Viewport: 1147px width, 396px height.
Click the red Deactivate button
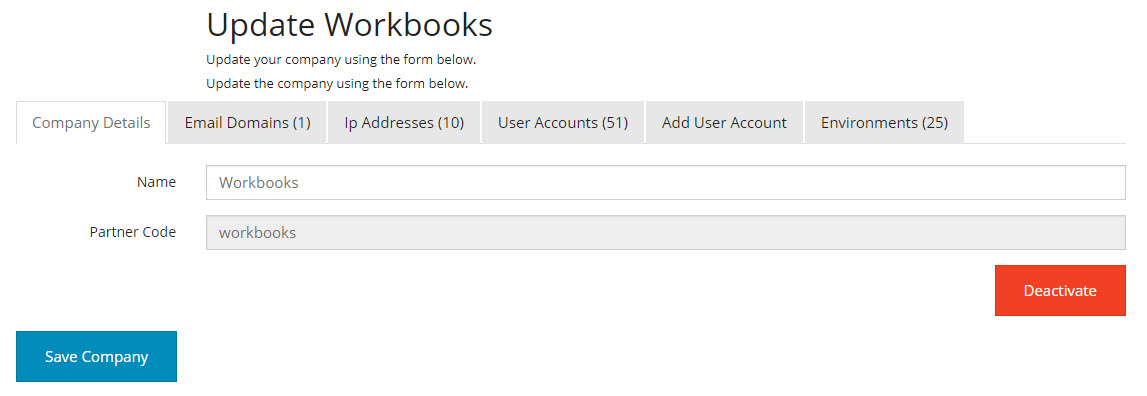1060,291
